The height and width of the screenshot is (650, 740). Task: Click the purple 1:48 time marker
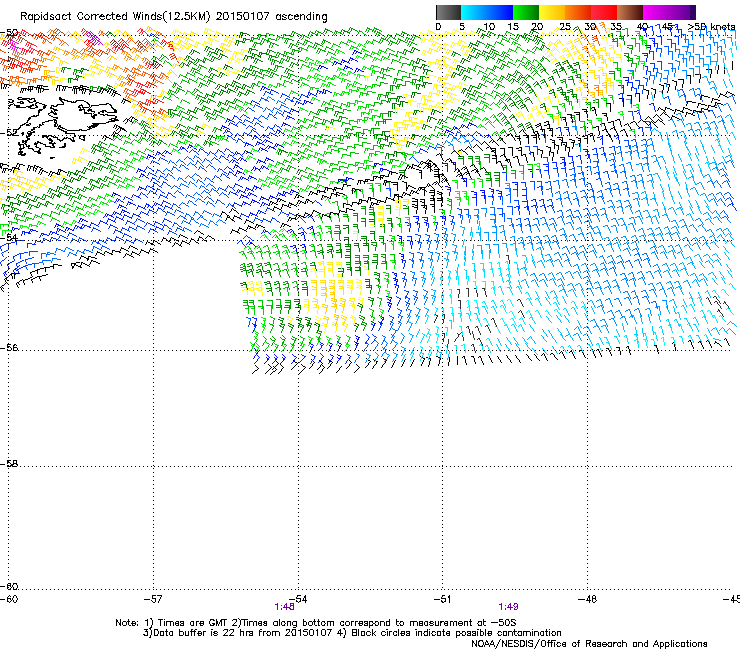point(284,607)
